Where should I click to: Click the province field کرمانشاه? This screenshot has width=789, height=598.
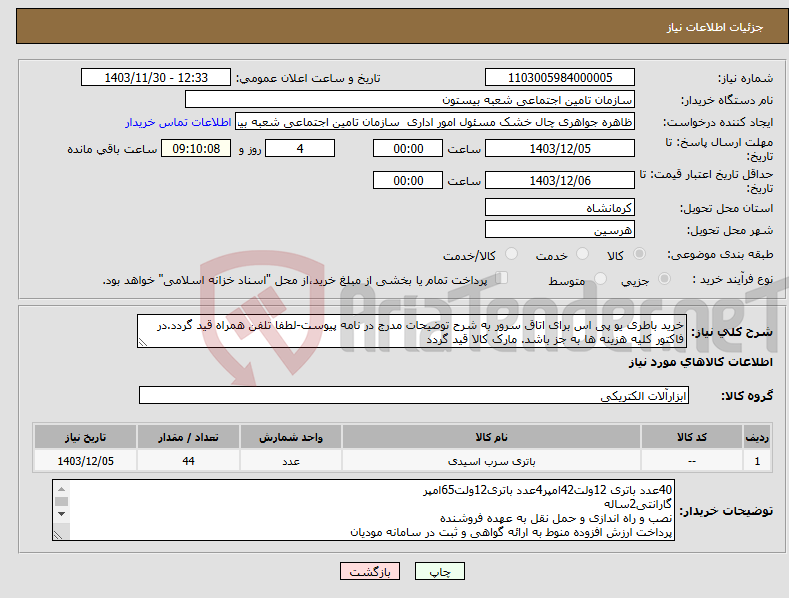pos(560,207)
